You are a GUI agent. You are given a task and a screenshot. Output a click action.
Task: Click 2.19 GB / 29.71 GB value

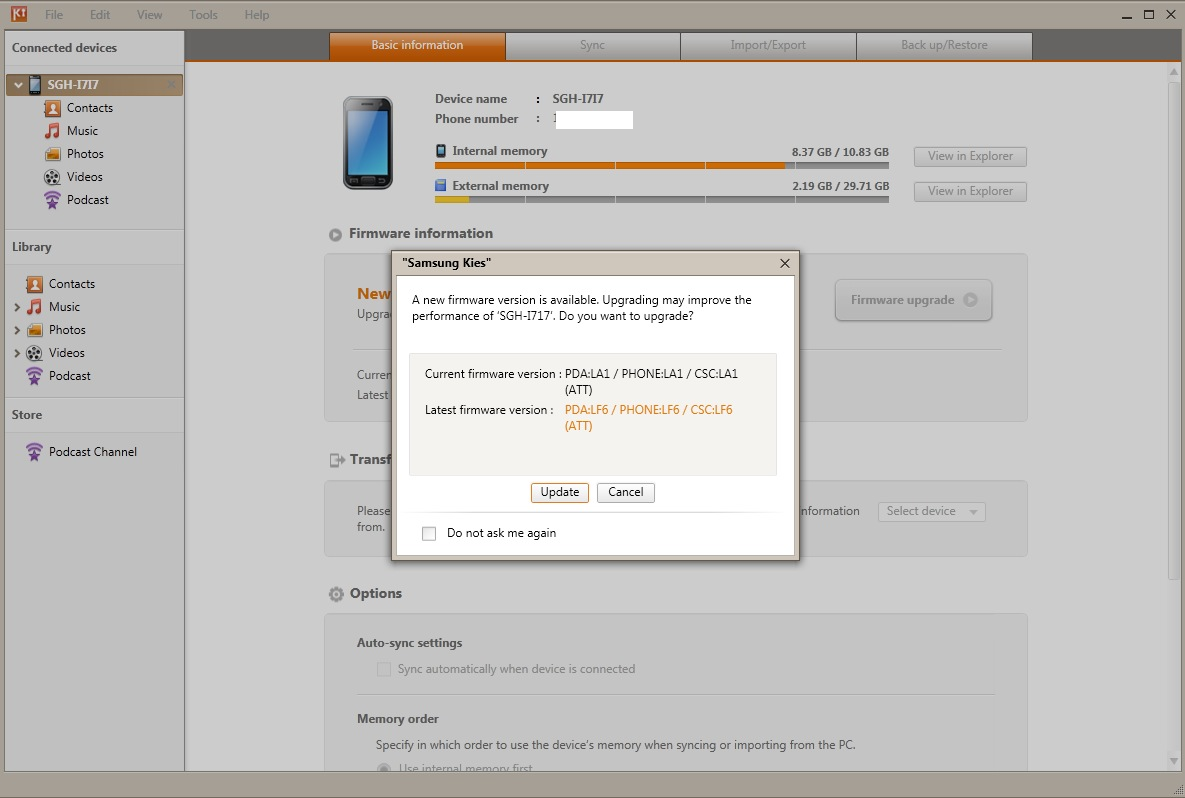coord(840,186)
